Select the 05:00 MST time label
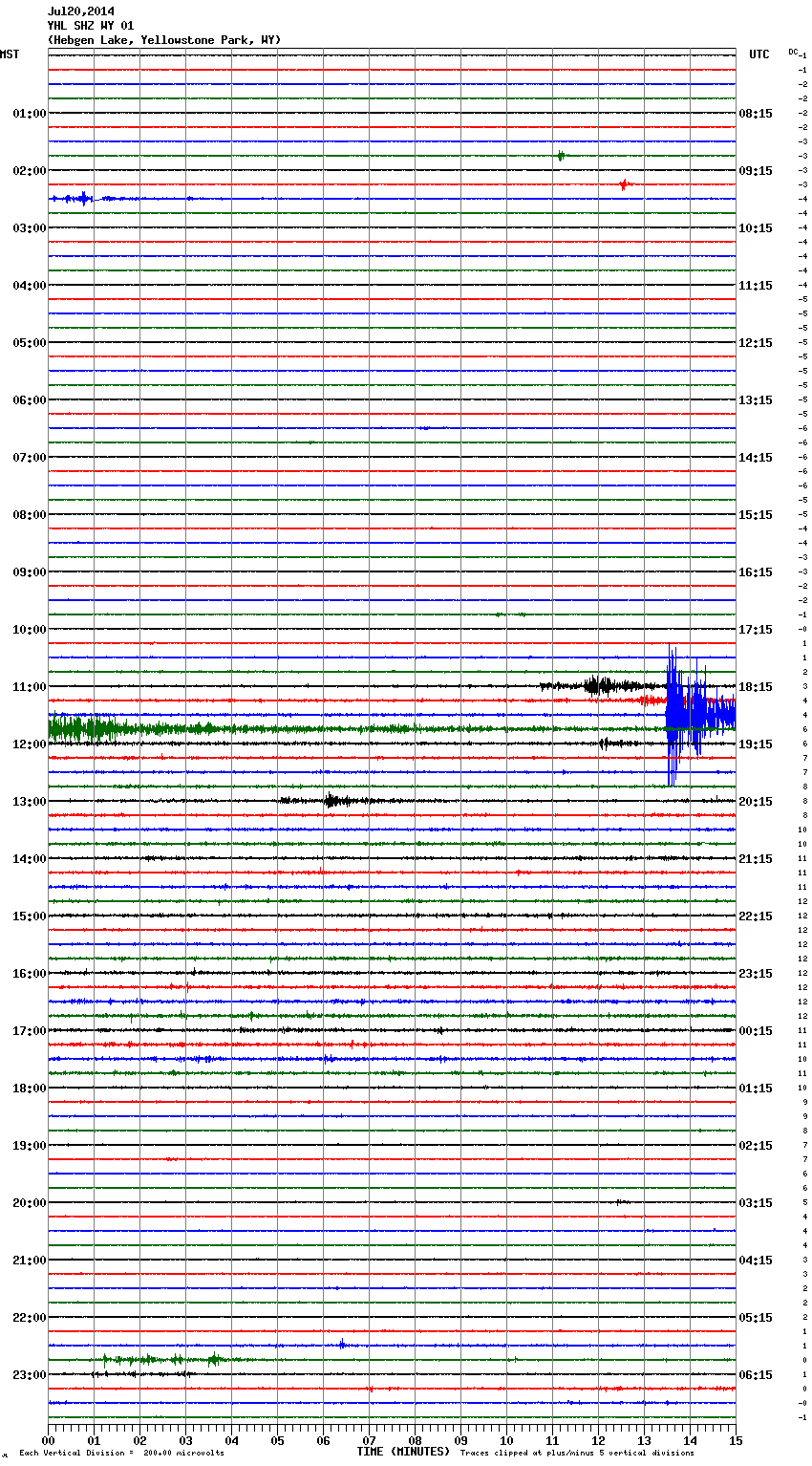The height and width of the screenshot is (1466, 812). [30, 343]
